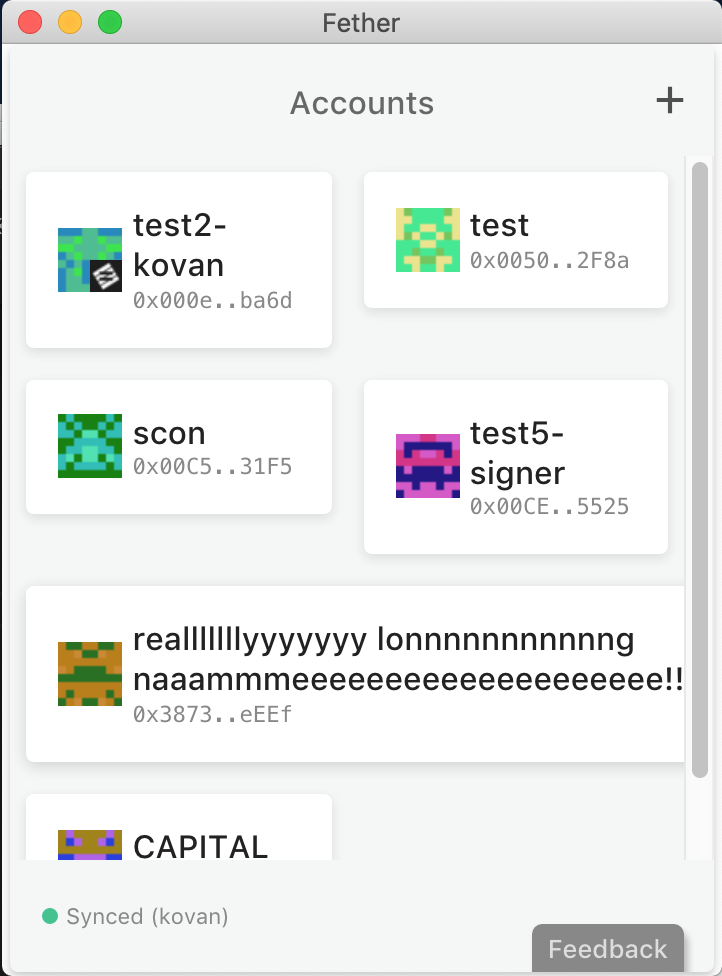Viewport: 722px width, 976px height.
Task: Click the green Synced status dot
Action: (x=50, y=916)
